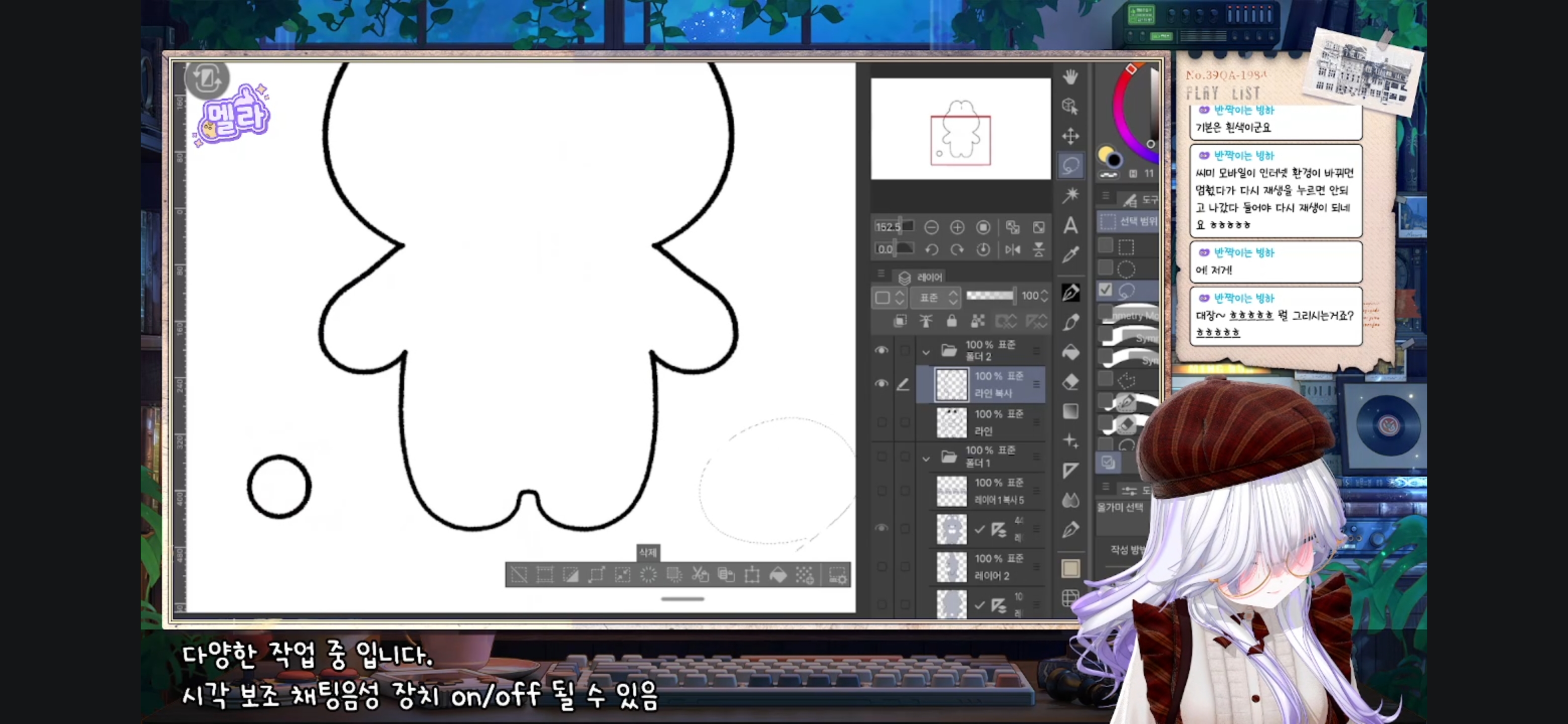Open the sub tool panel hamburger menu
Viewport: 1568px width, 724px height.
point(1106,197)
